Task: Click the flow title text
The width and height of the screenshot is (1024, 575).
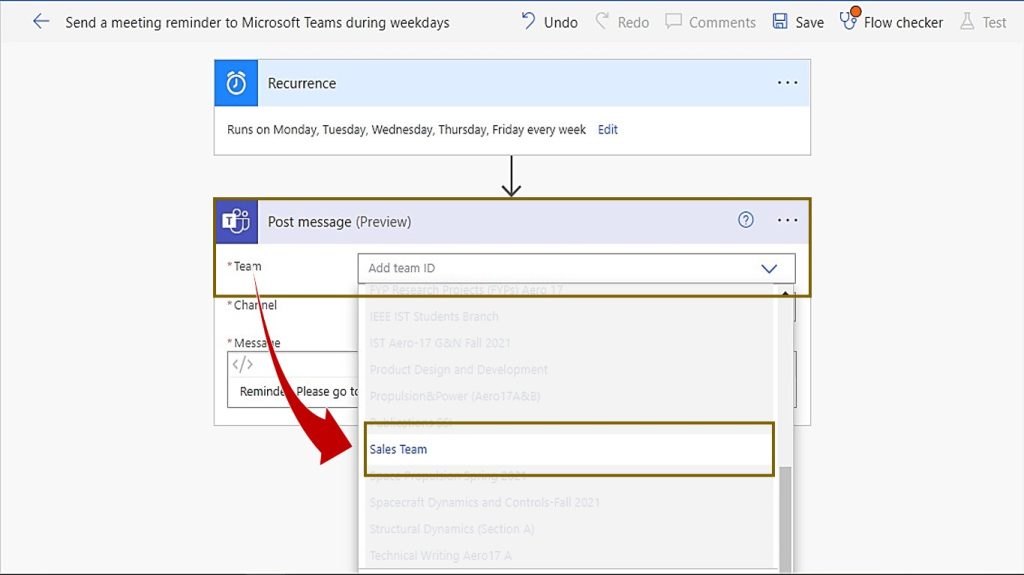Action: (257, 22)
